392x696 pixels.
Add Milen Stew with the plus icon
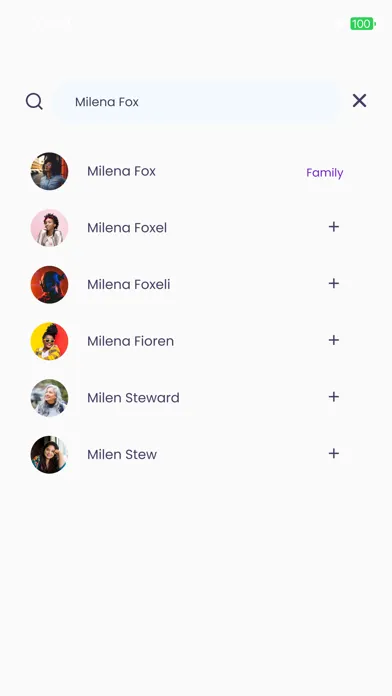[x=333, y=453]
